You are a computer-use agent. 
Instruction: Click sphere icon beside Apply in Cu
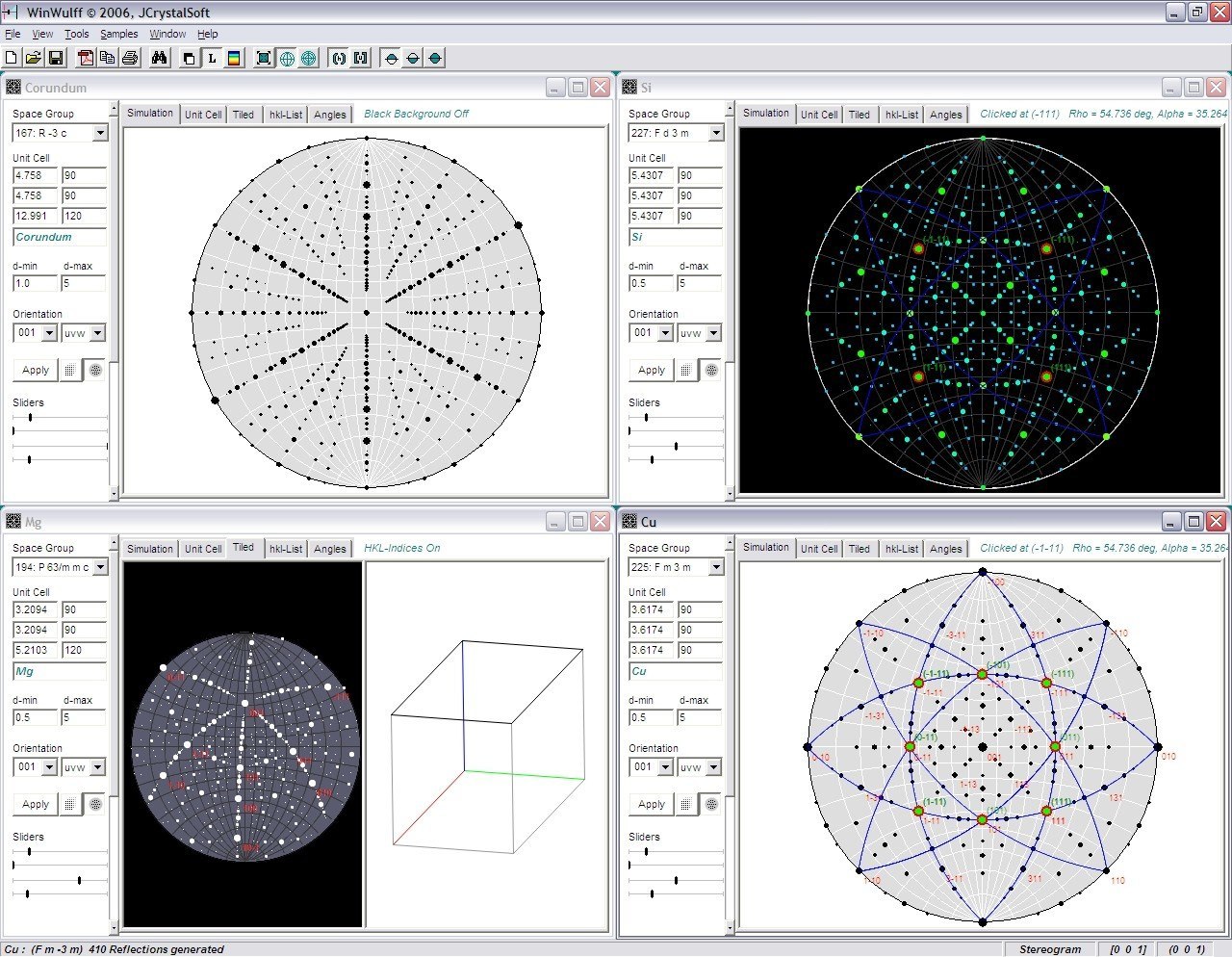coord(711,804)
